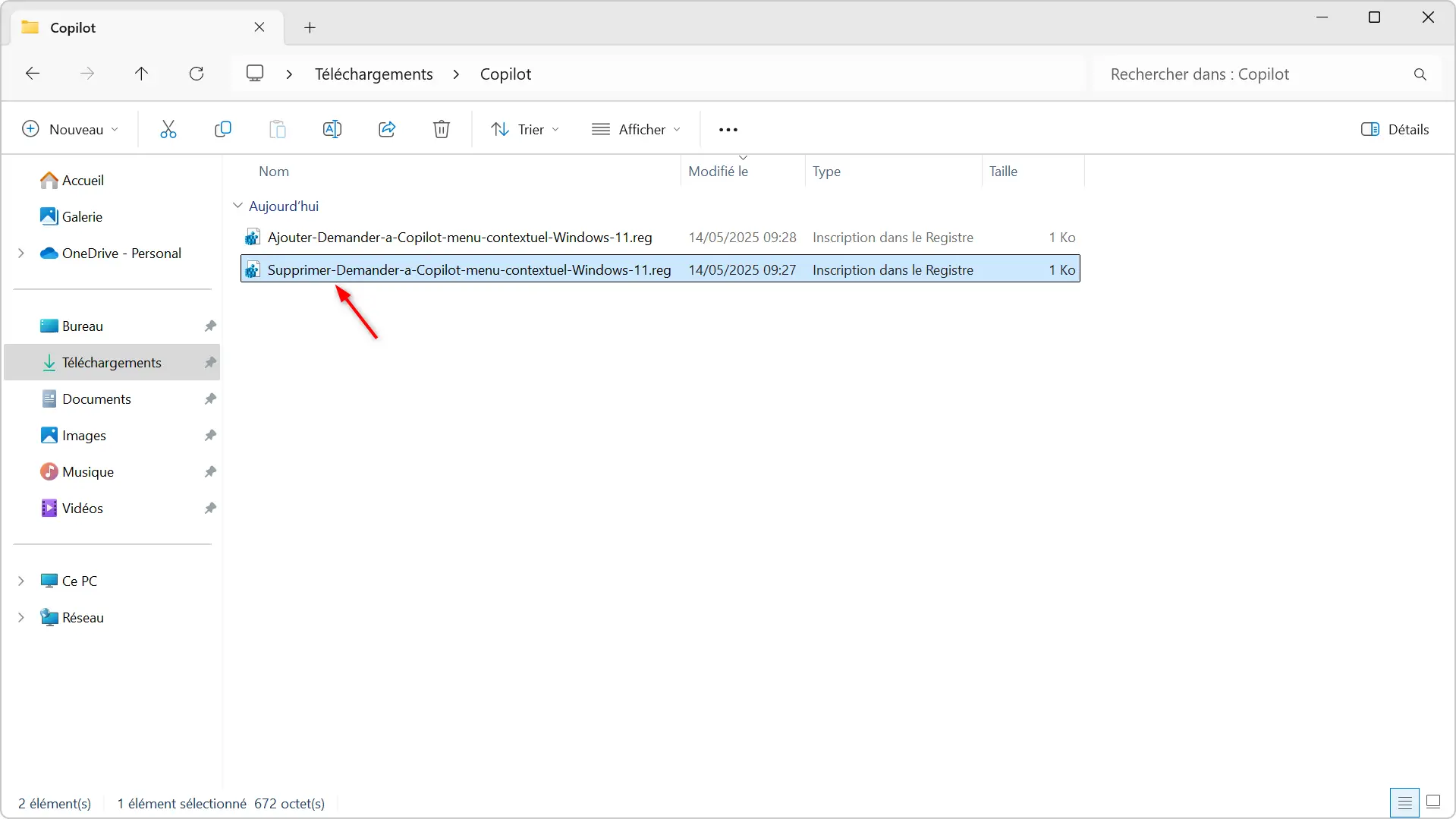Click Téléchargements breadcrumb in address bar
The width and height of the screenshot is (1456, 819).
(x=374, y=74)
